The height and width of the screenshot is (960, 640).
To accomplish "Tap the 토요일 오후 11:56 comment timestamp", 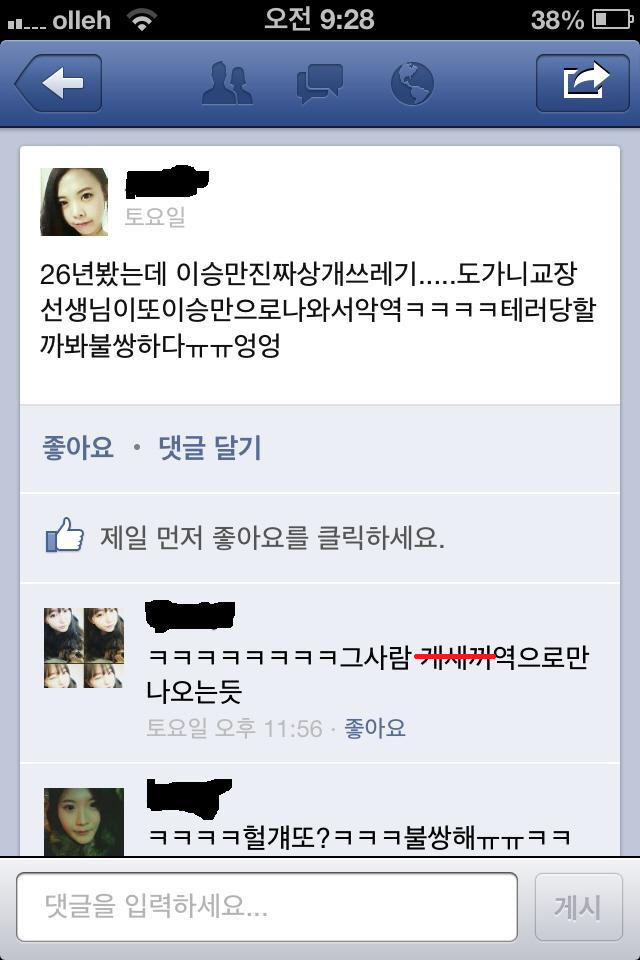I will click(235, 729).
